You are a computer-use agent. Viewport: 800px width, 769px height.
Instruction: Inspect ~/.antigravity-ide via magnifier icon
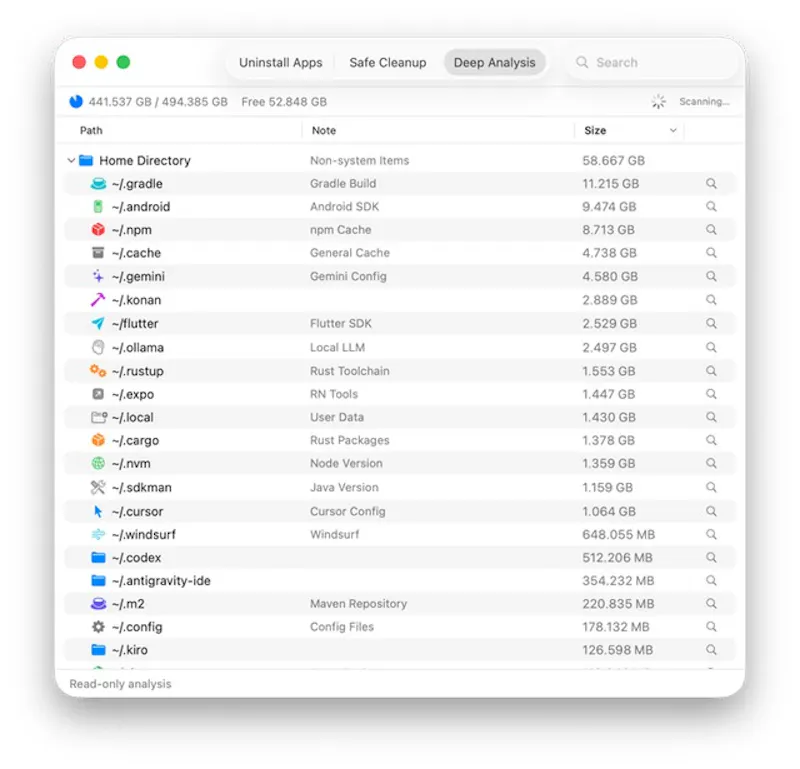click(x=711, y=581)
